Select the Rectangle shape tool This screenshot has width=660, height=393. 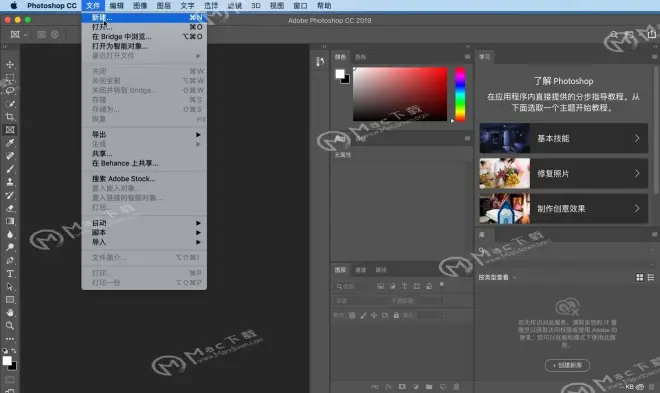click(10, 300)
